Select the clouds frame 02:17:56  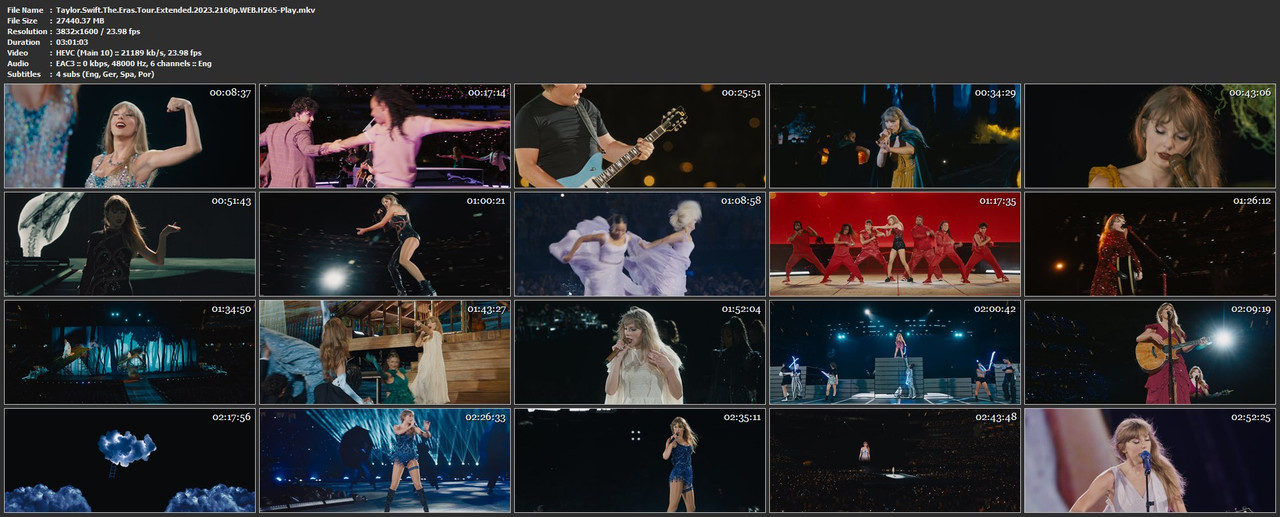coord(130,460)
